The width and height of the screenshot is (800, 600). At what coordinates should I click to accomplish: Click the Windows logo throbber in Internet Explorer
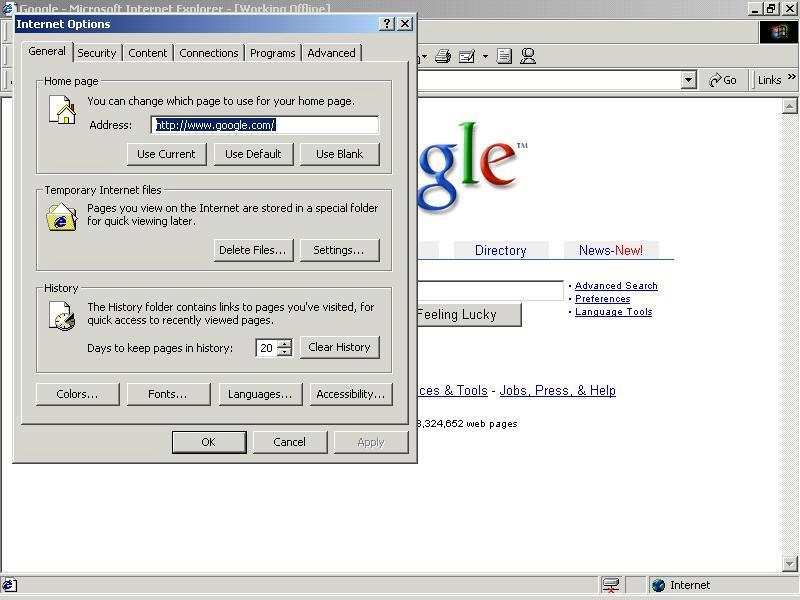click(779, 32)
